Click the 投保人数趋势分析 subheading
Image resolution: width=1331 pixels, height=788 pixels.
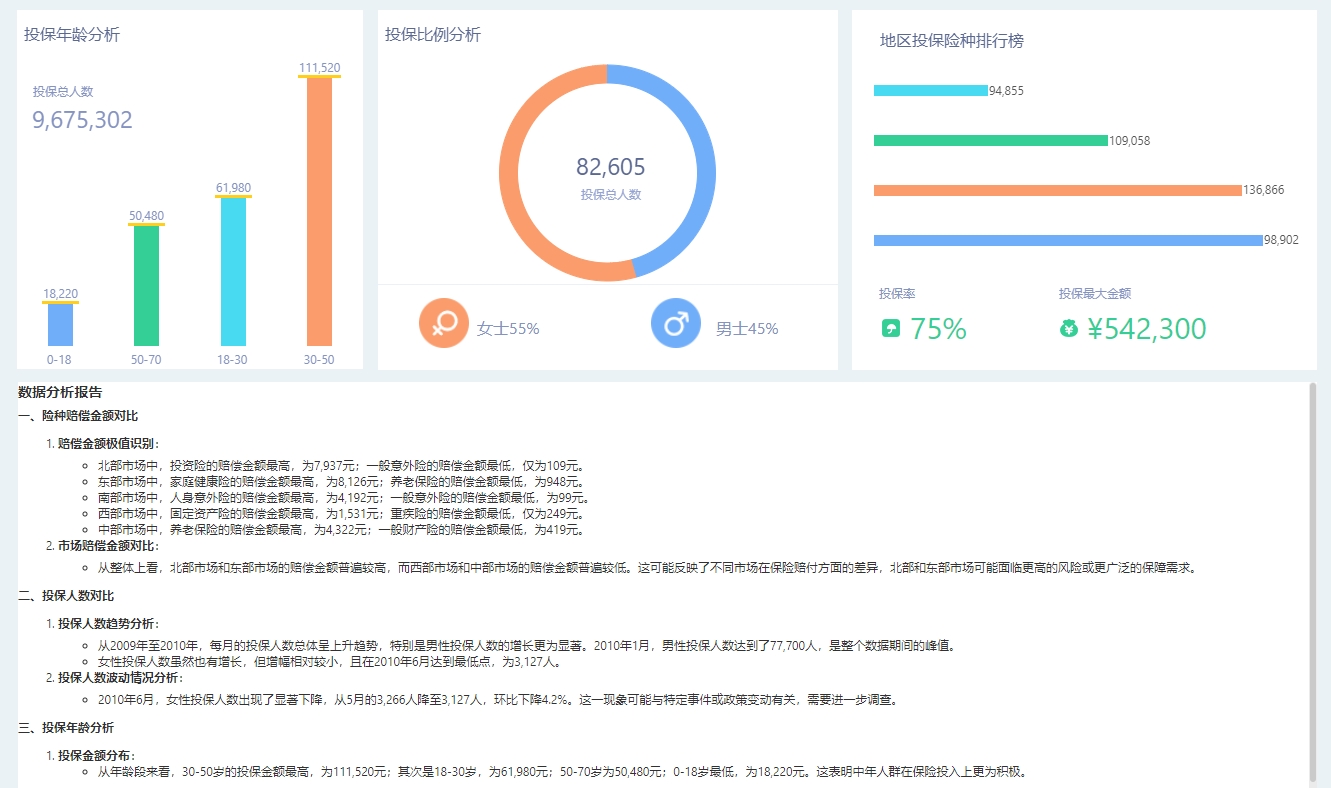pyautogui.click(x=106, y=624)
